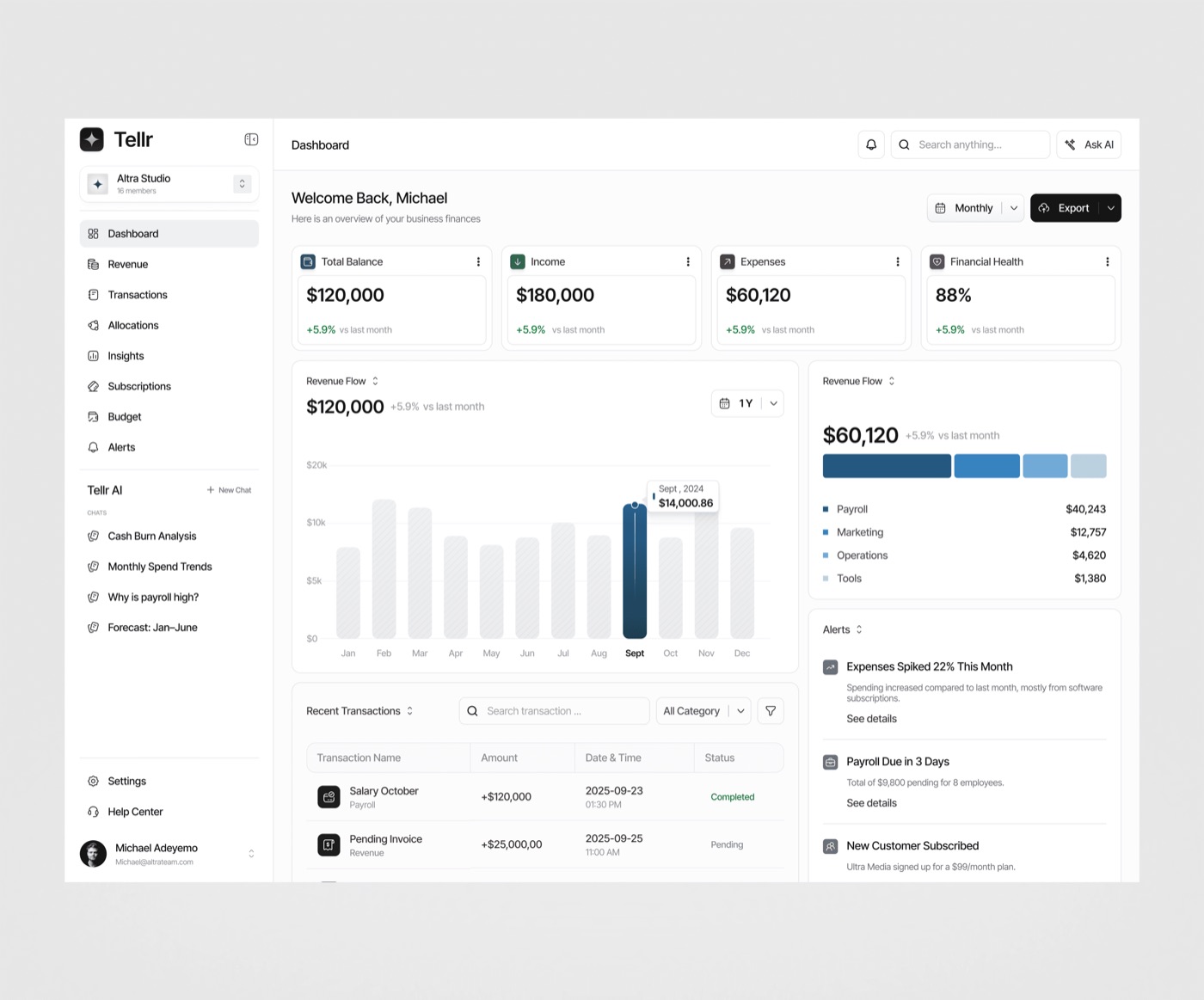1204x1000 pixels.
Task: Expand the Michael Adeyemo account menu
Action: [251, 854]
